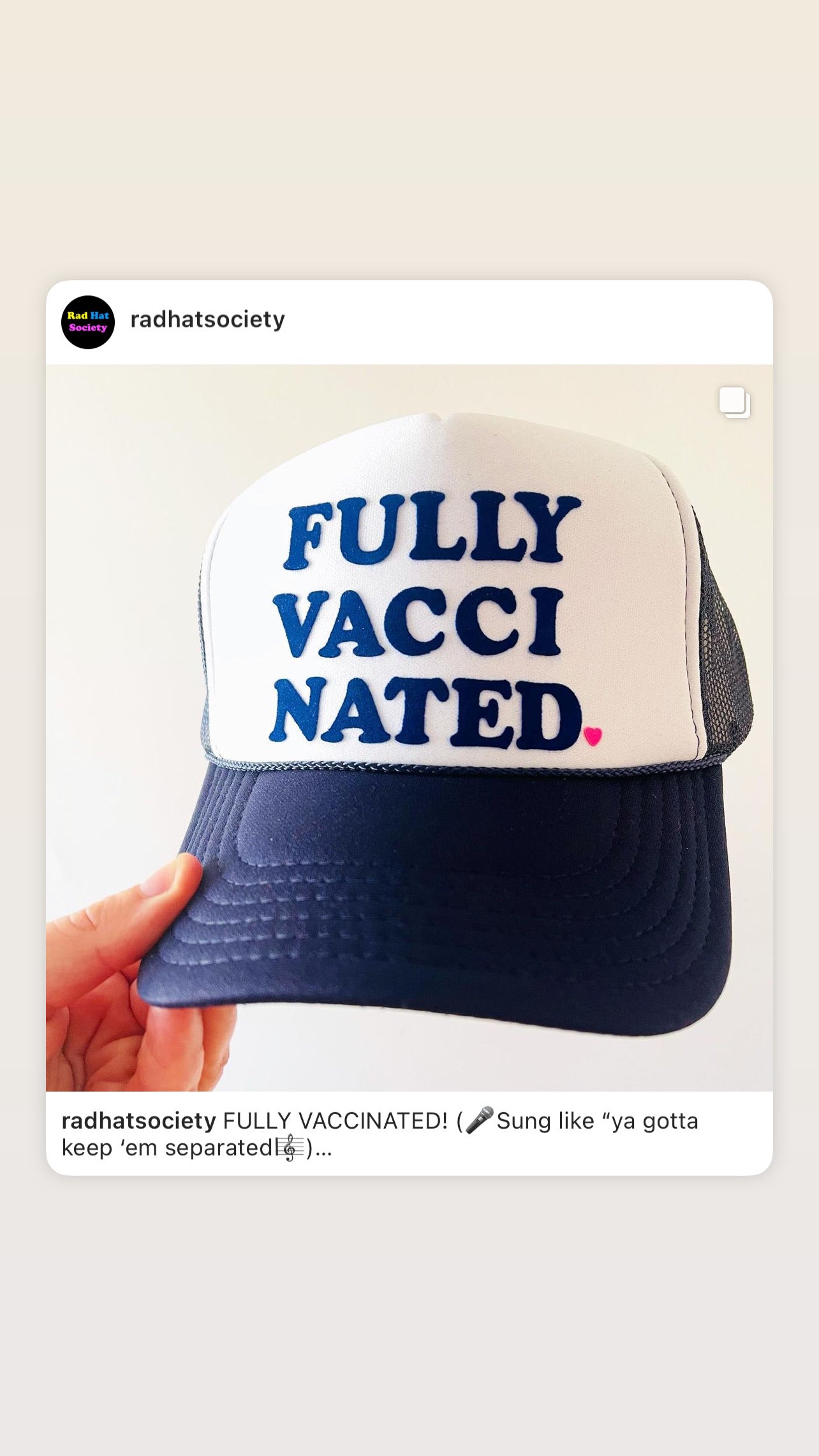This screenshot has width=819, height=1456.
Task: Click the white header bar beside the username
Action: pos(523,322)
